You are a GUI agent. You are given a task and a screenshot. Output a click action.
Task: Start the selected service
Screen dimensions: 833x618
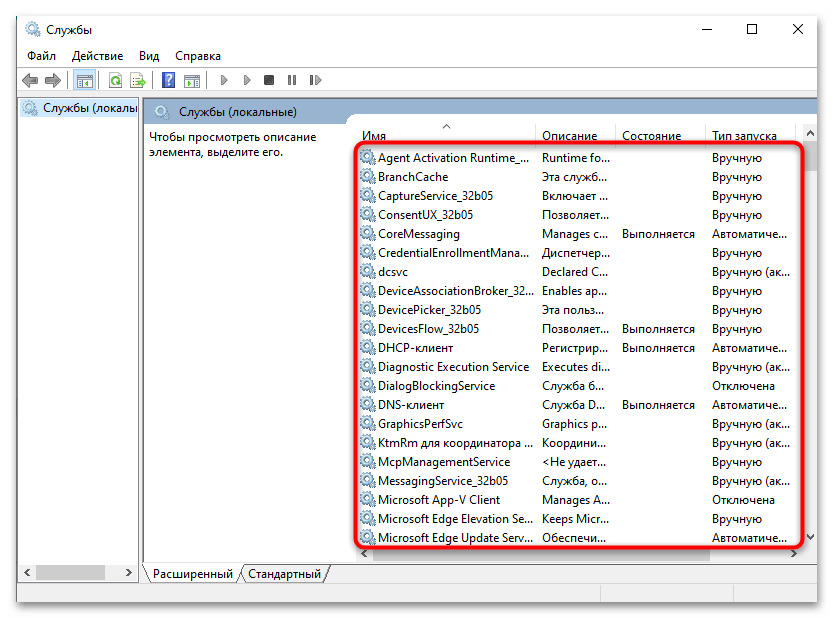click(223, 80)
